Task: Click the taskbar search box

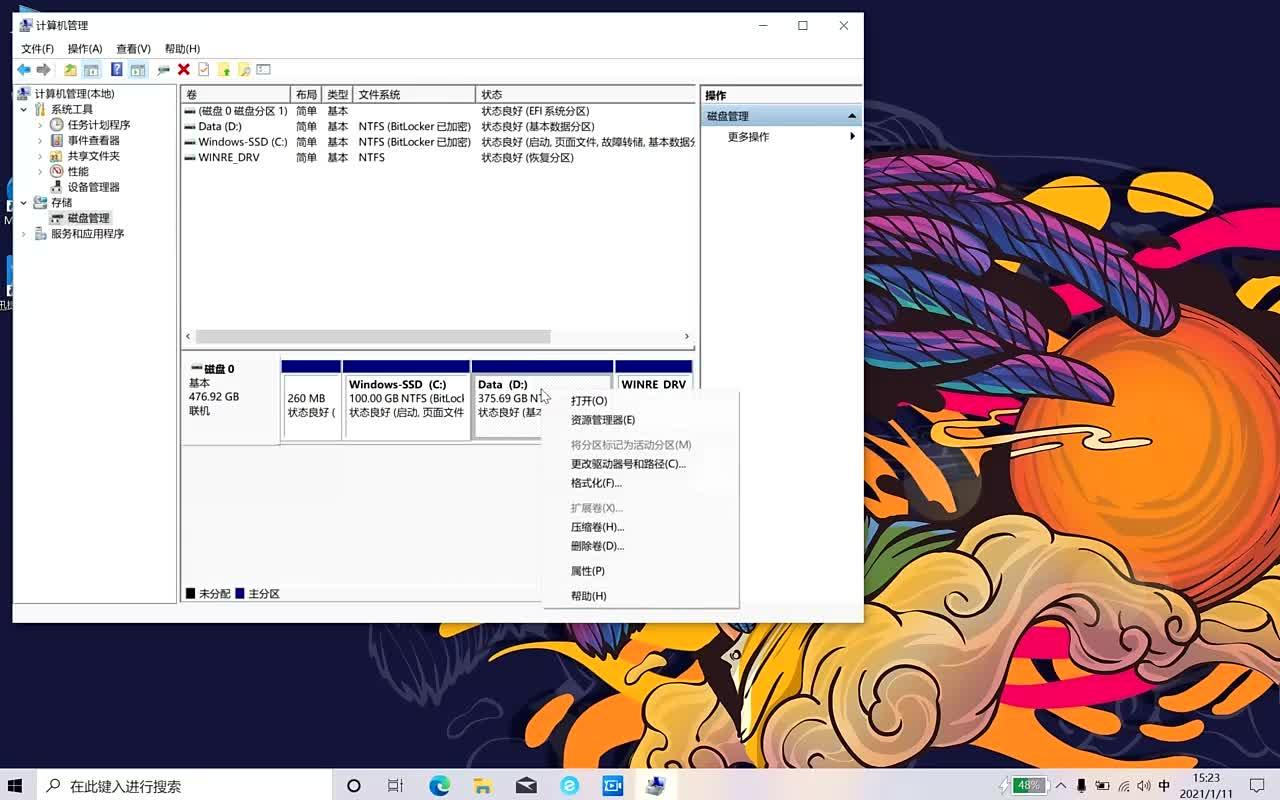Action: tap(185, 786)
